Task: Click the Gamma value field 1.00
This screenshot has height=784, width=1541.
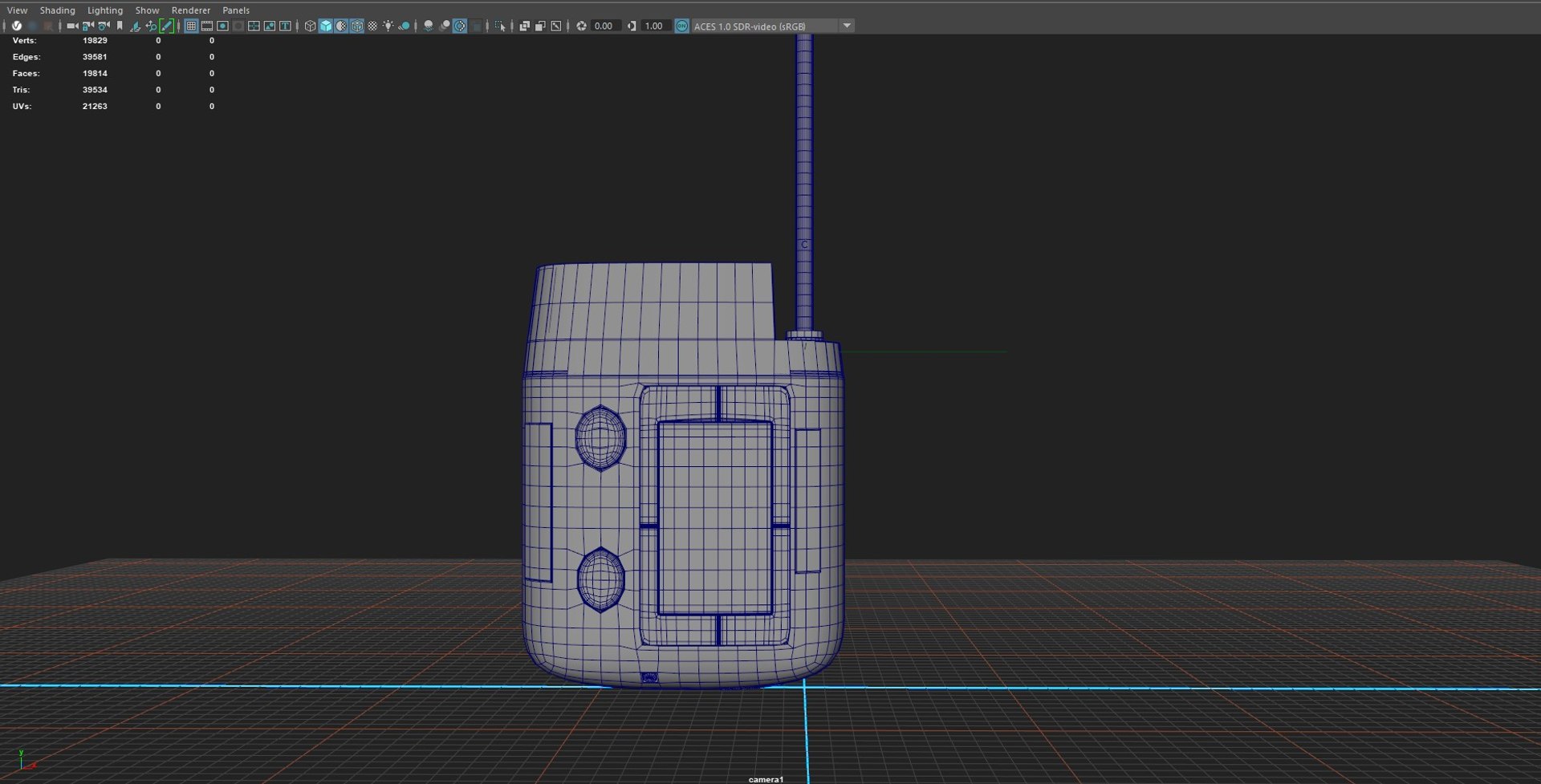Action: coord(655,26)
